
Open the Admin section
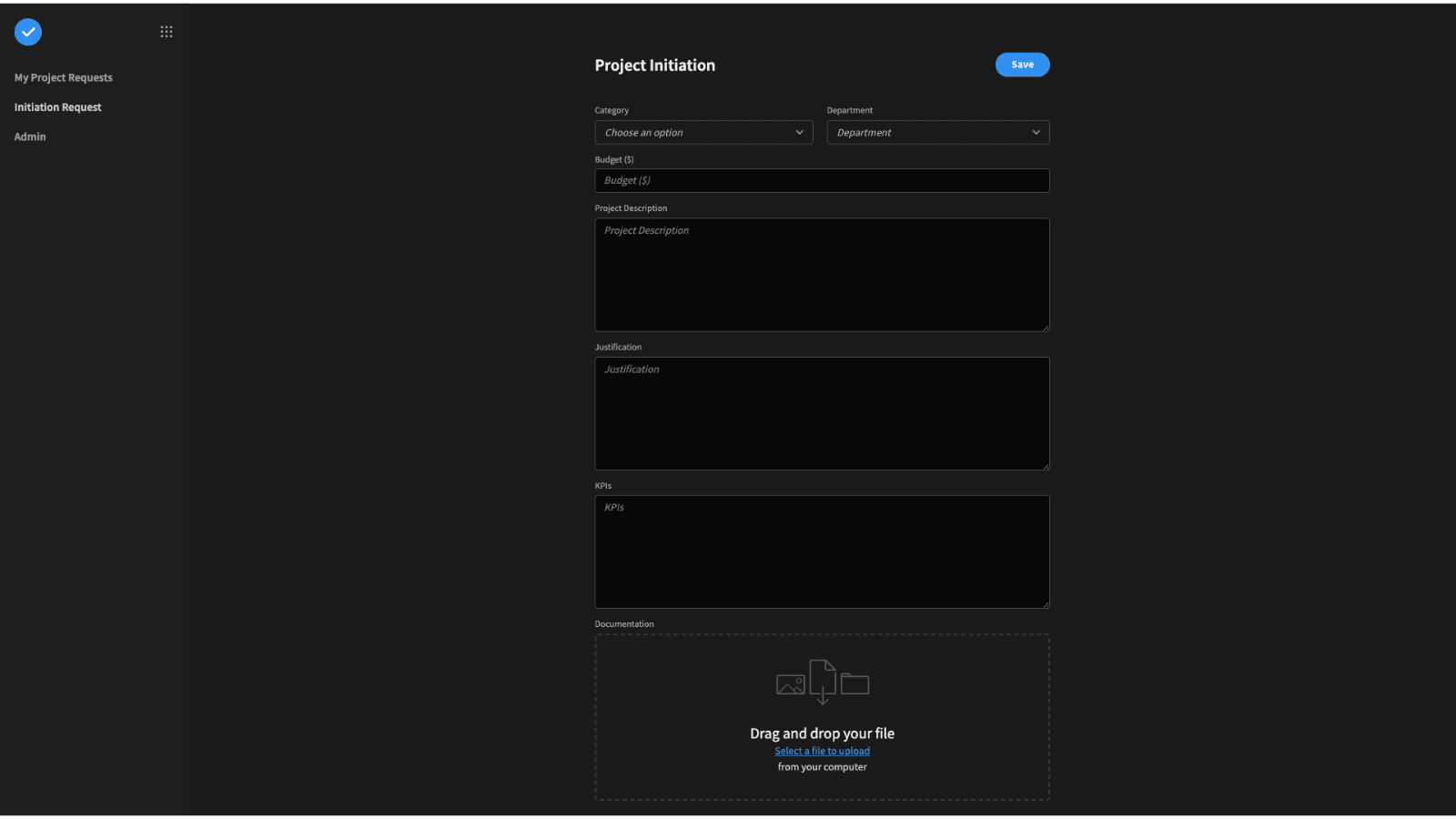(x=30, y=136)
